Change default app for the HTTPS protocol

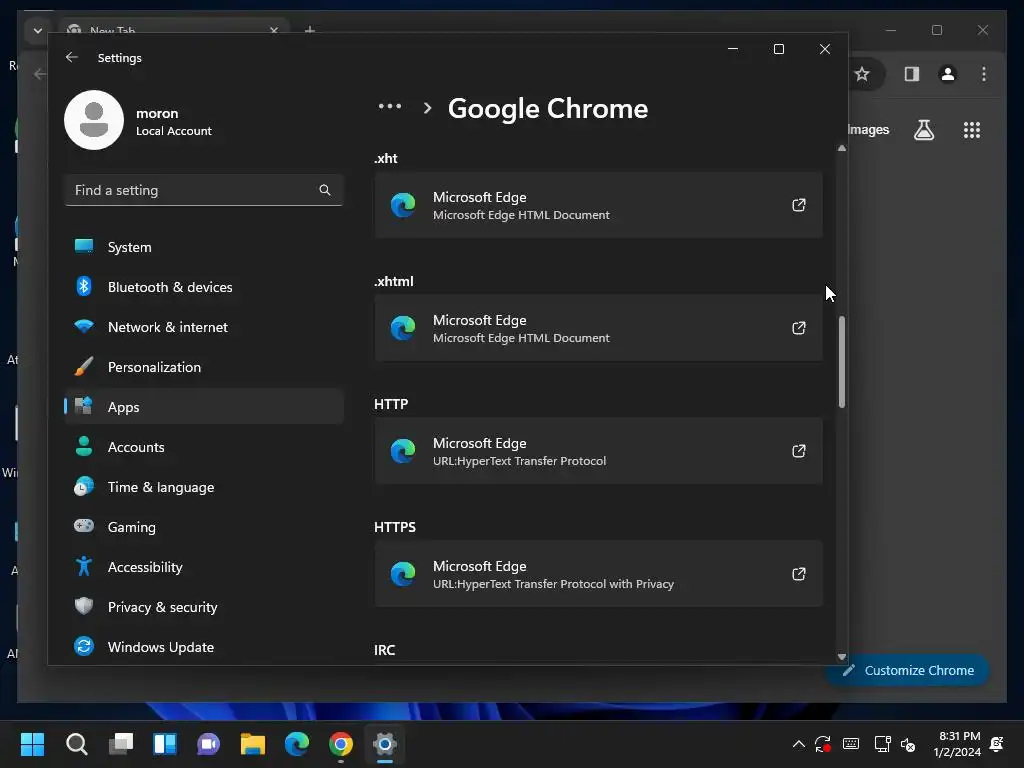click(598, 574)
